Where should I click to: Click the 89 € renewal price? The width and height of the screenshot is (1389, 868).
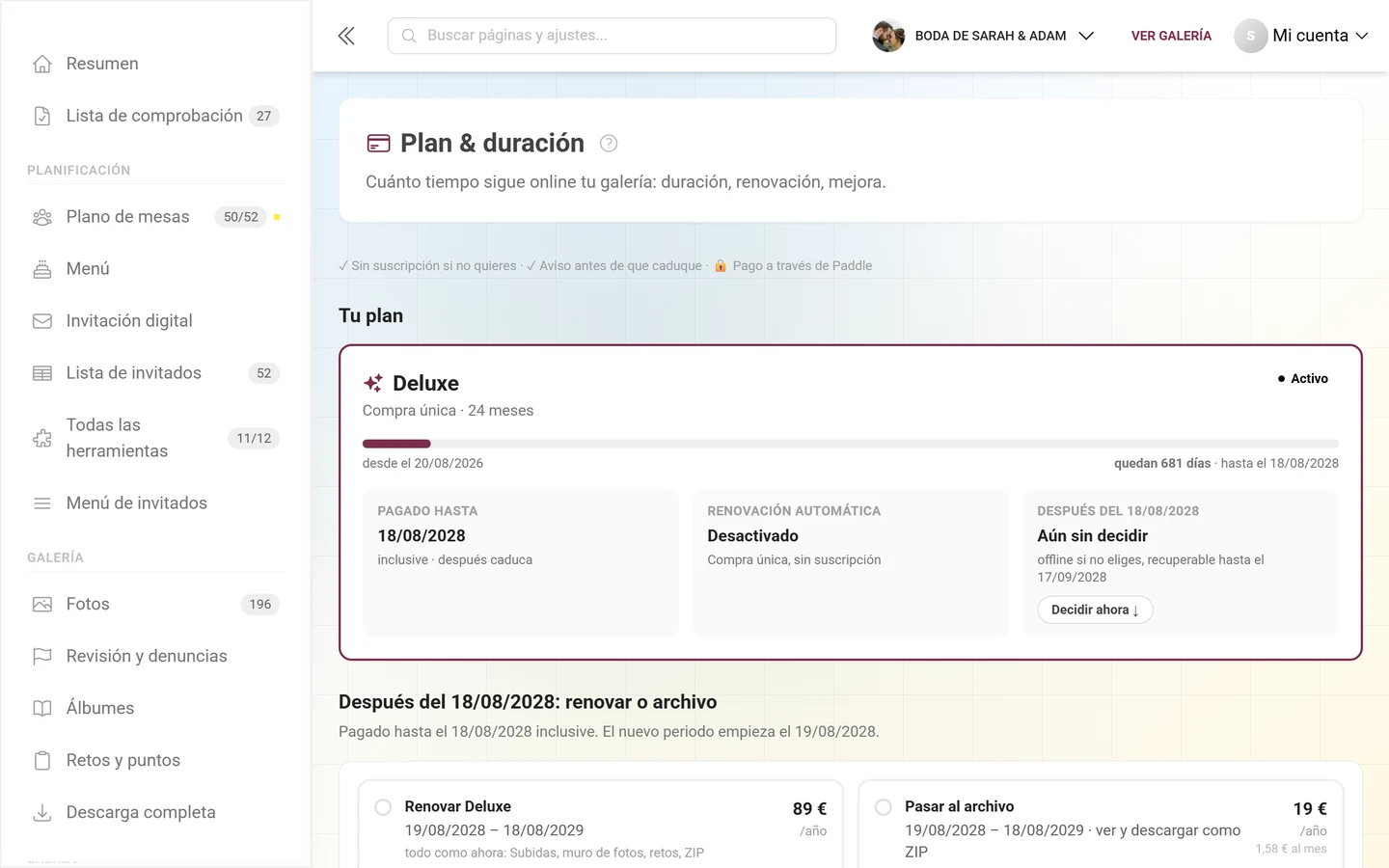click(809, 809)
